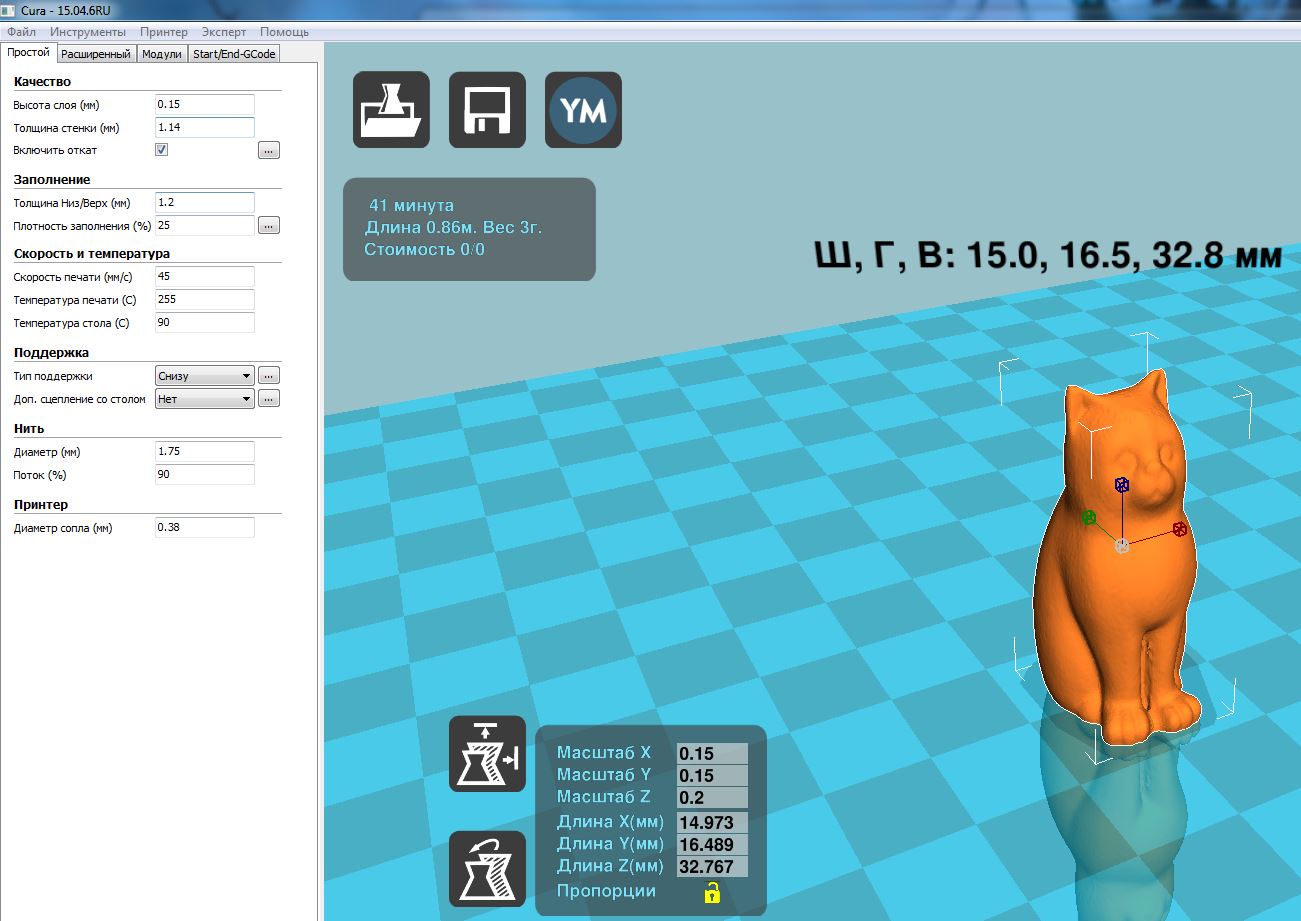
Task: Click the blue Z-axis handle on cat
Action: (1122, 485)
